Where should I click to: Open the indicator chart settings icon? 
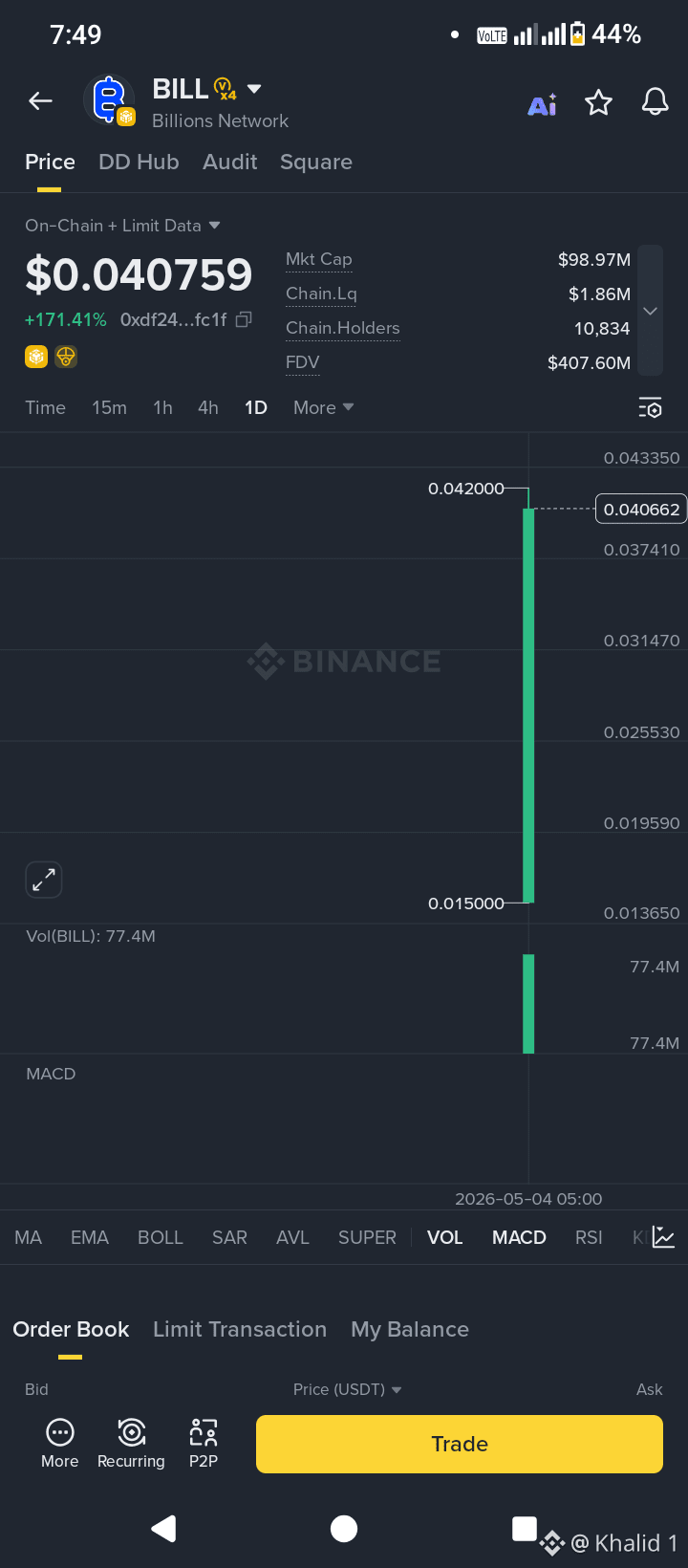click(x=664, y=1237)
